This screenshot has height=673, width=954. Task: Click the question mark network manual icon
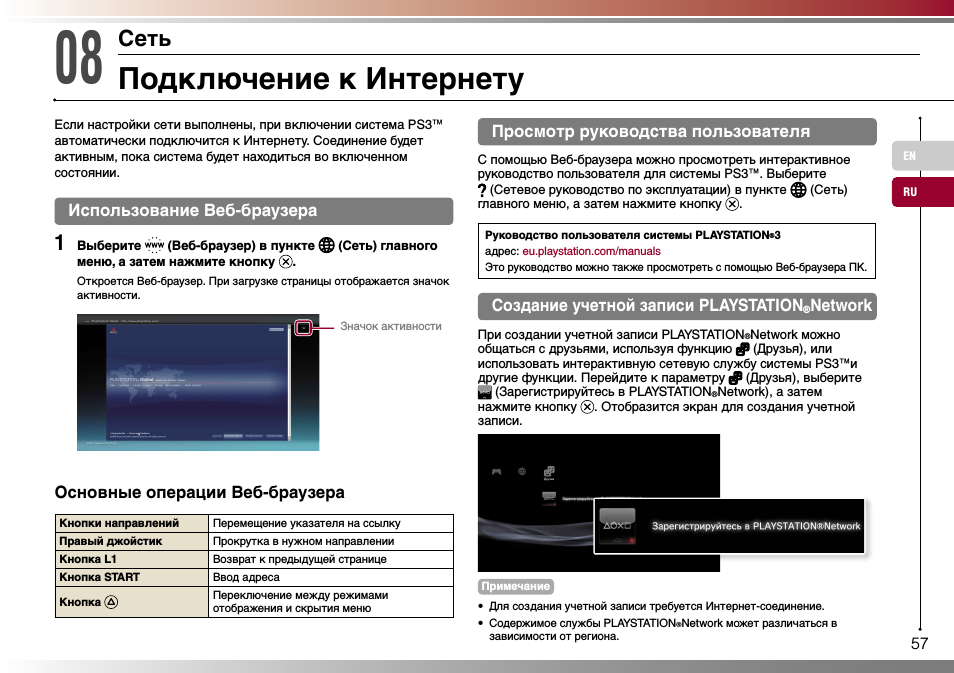click(482, 189)
